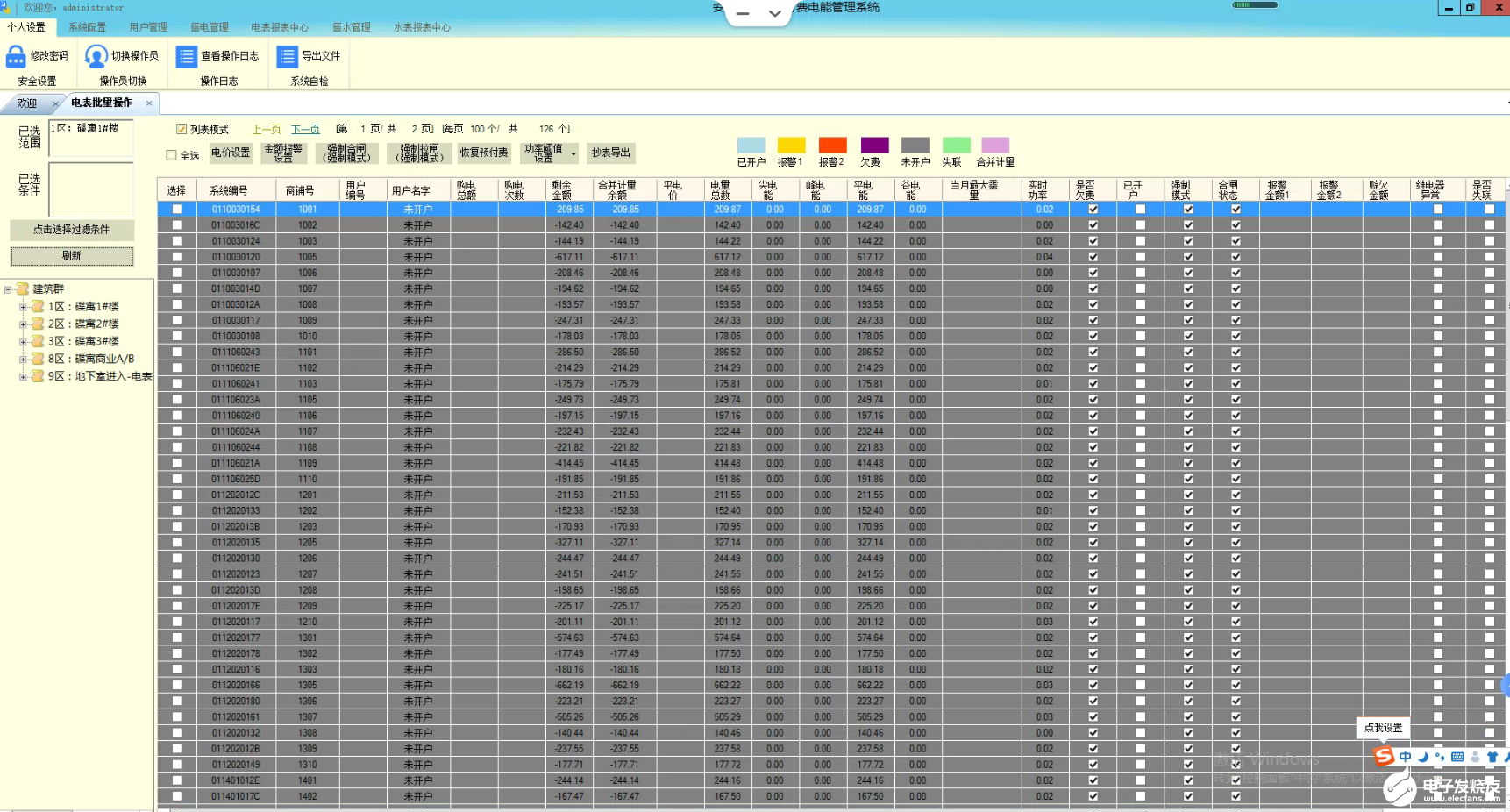Image resolution: width=1510 pixels, height=812 pixels.
Task: Click the 已选范围 text box
Action: 90,139
